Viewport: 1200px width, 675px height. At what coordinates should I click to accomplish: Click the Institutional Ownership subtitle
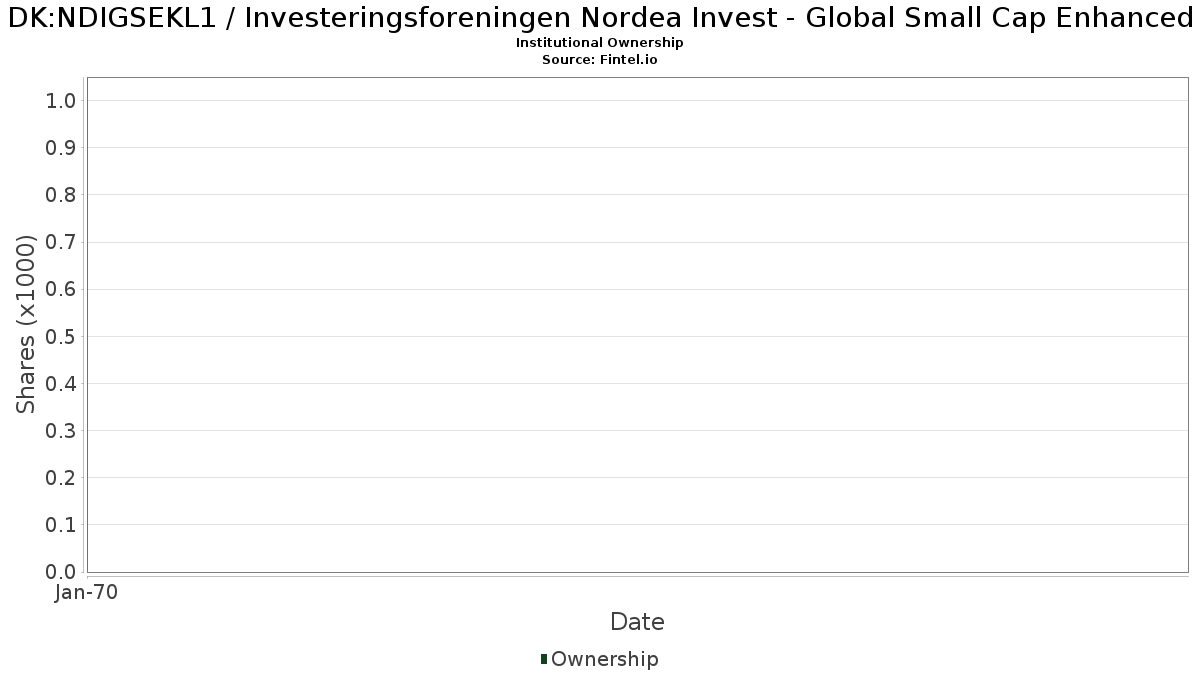600,43
